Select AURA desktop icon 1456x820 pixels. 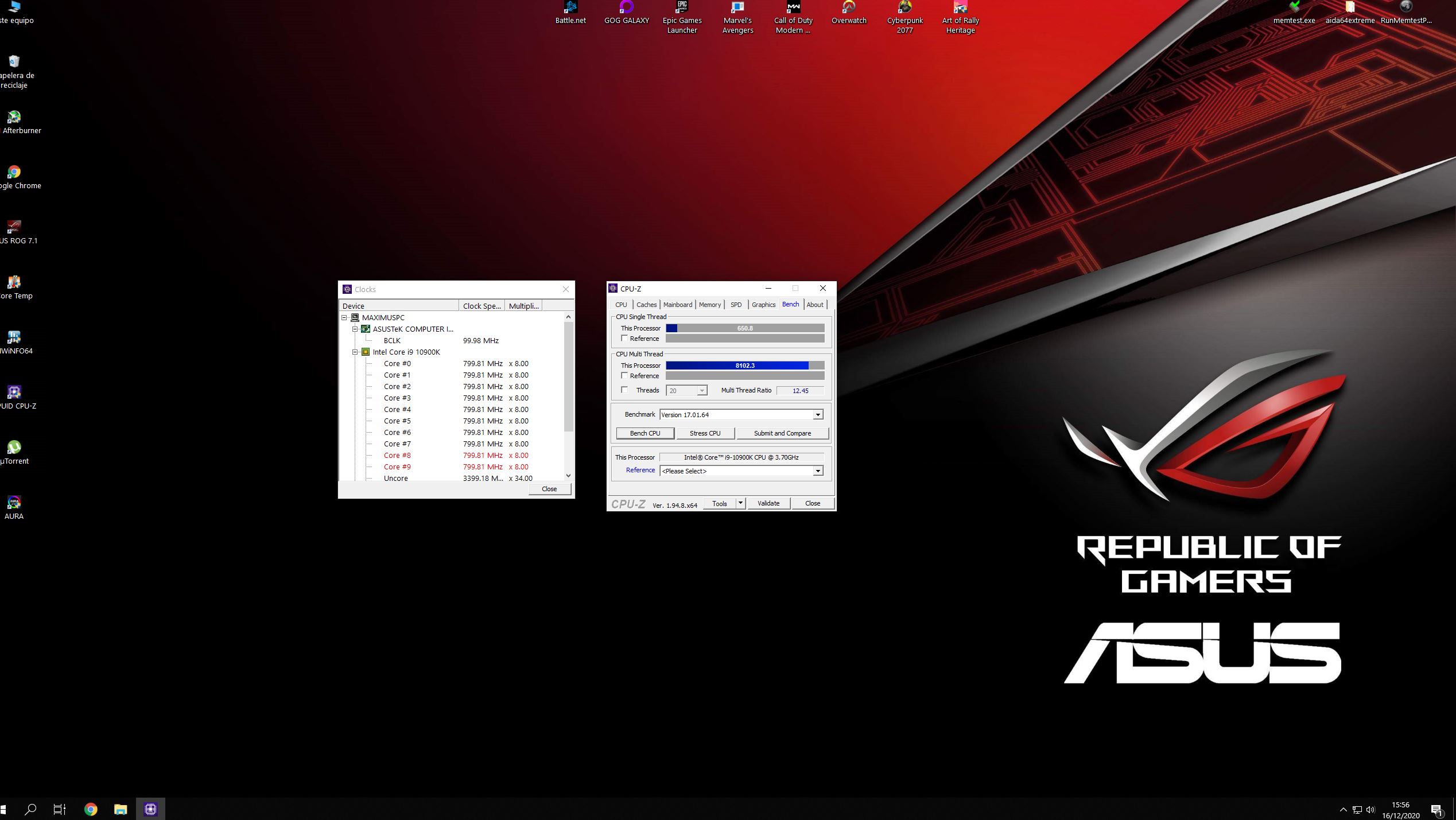[x=14, y=508]
